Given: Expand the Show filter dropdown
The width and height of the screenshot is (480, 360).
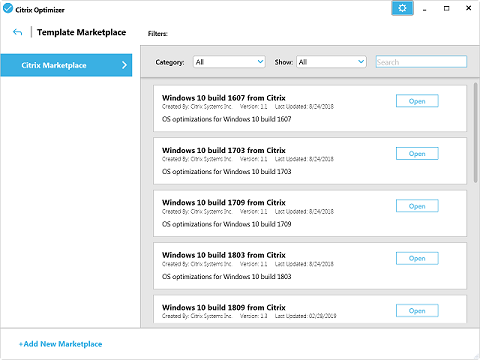Looking at the screenshot, I should [x=331, y=62].
